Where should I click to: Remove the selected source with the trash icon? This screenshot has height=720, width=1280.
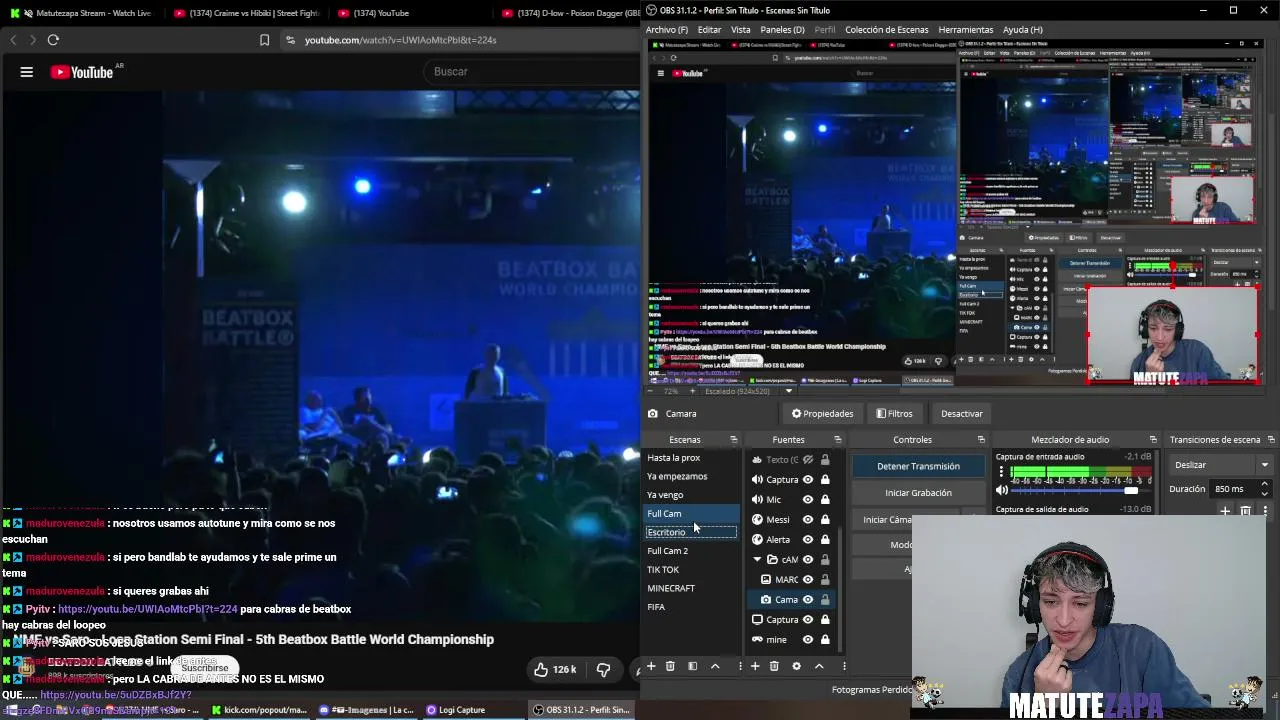click(774, 666)
